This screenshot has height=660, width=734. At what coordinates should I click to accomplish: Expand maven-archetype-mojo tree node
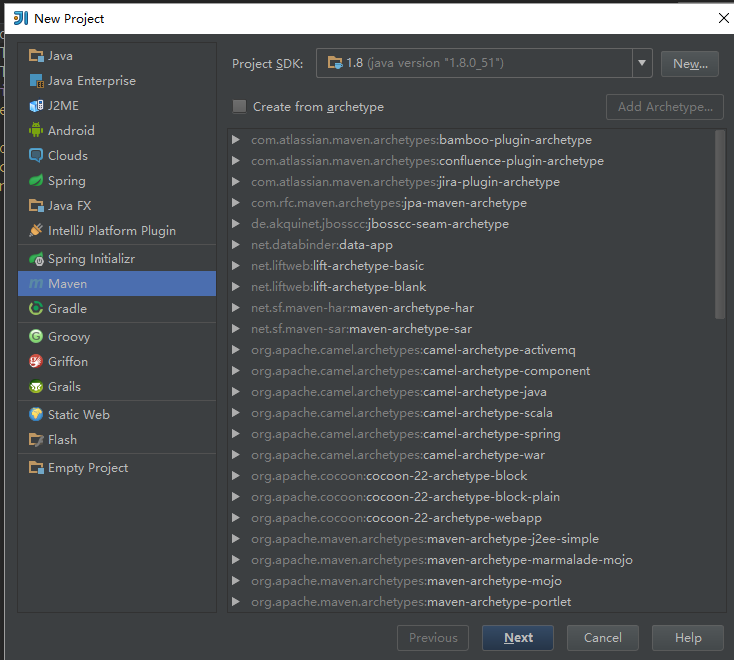pos(236,580)
